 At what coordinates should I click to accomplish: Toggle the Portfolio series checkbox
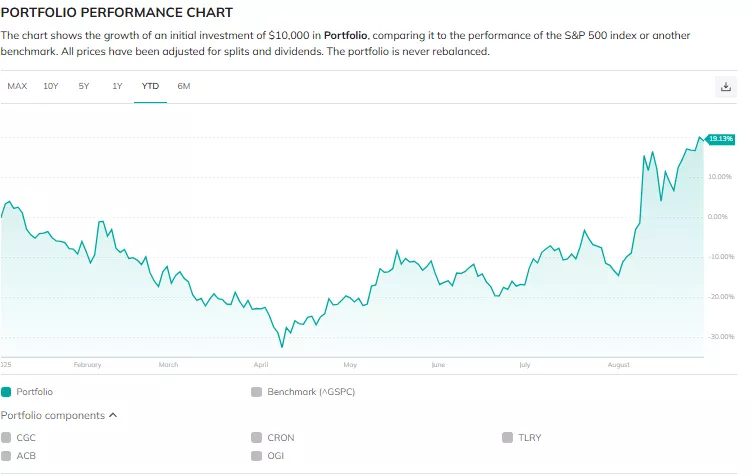[6, 392]
